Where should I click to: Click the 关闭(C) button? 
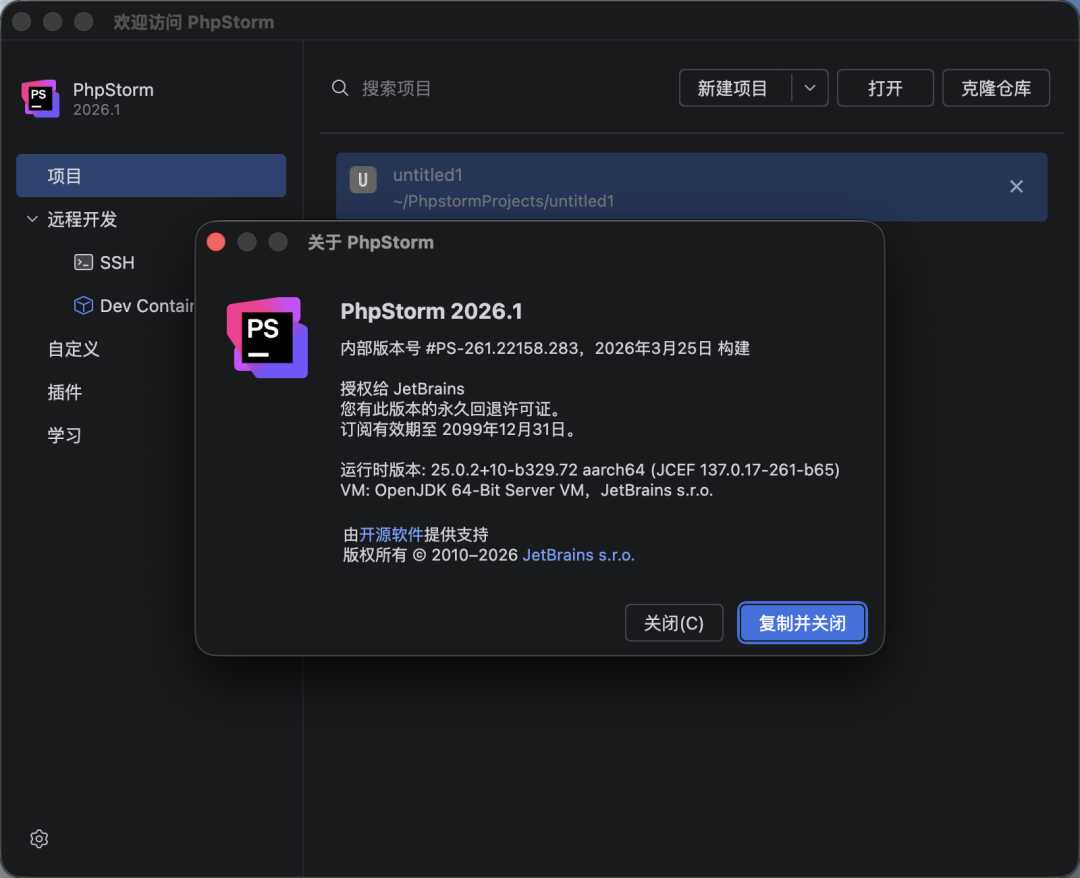674,623
